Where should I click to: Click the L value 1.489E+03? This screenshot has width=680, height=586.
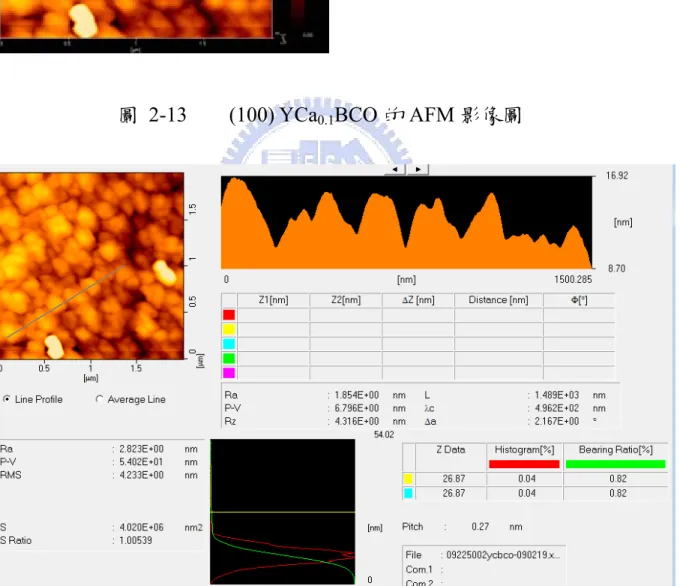556,395
